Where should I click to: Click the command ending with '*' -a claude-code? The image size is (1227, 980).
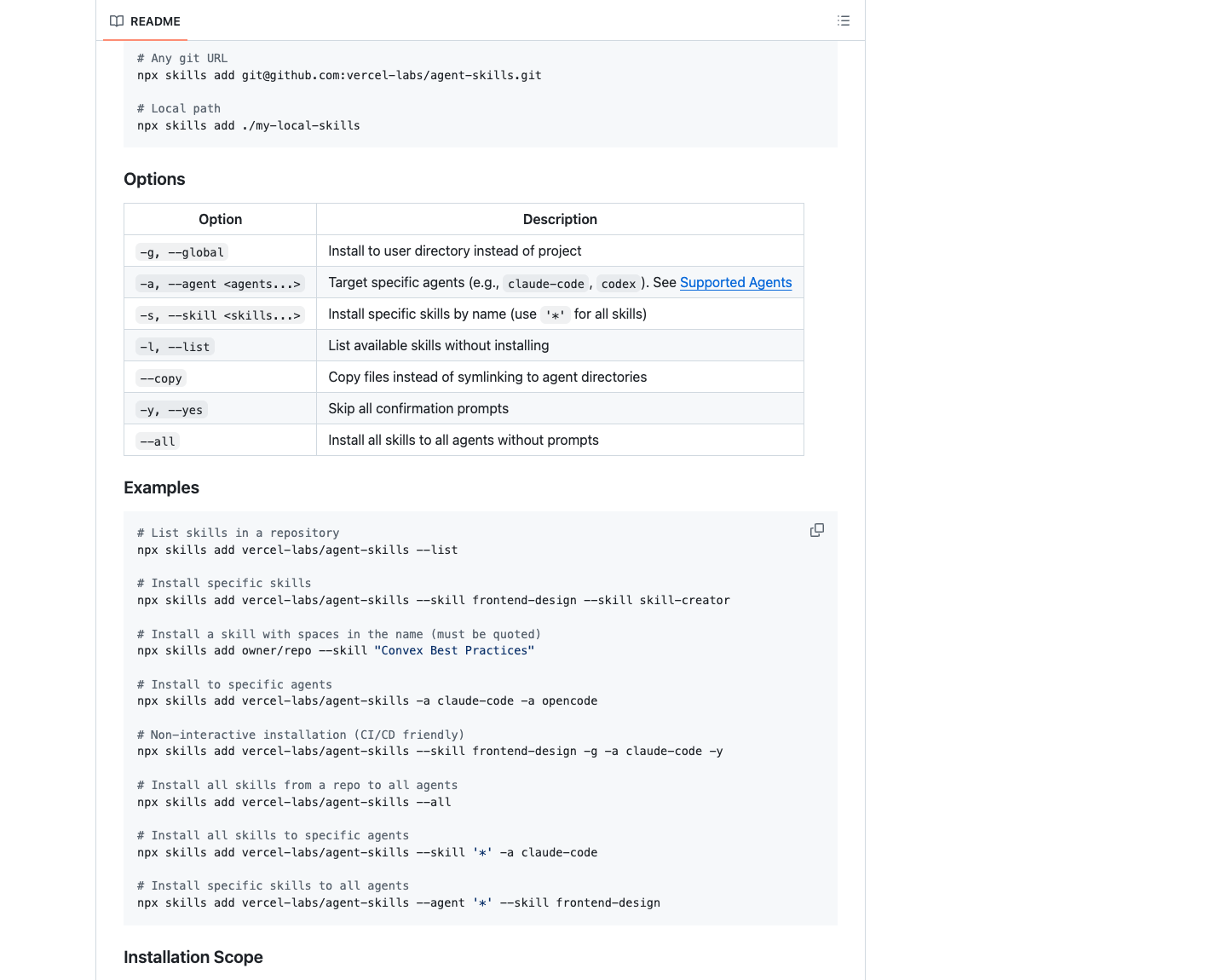coord(367,852)
